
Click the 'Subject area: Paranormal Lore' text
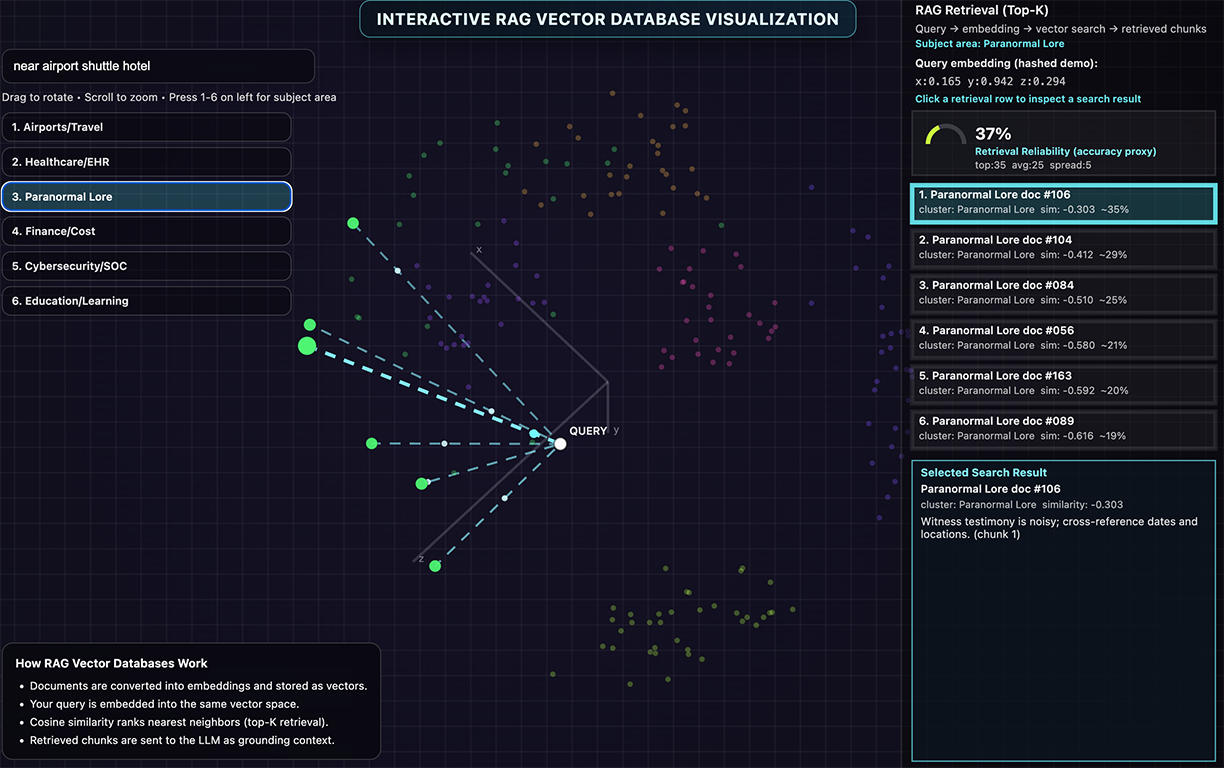click(x=990, y=44)
